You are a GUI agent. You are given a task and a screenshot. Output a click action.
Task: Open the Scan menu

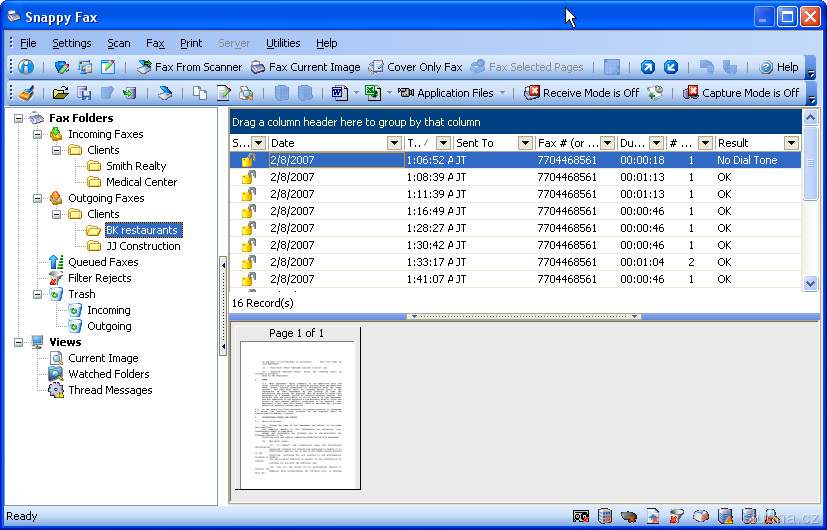tap(119, 43)
